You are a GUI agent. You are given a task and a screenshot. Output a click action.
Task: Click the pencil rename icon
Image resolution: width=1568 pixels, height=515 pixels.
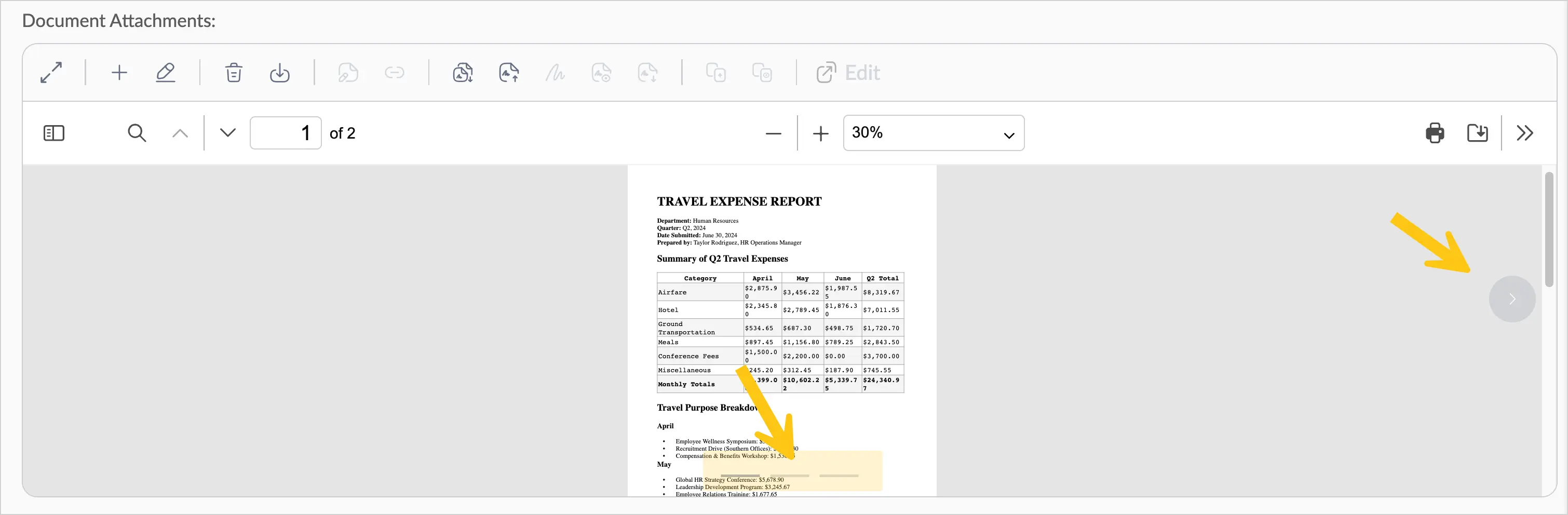(x=165, y=73)
